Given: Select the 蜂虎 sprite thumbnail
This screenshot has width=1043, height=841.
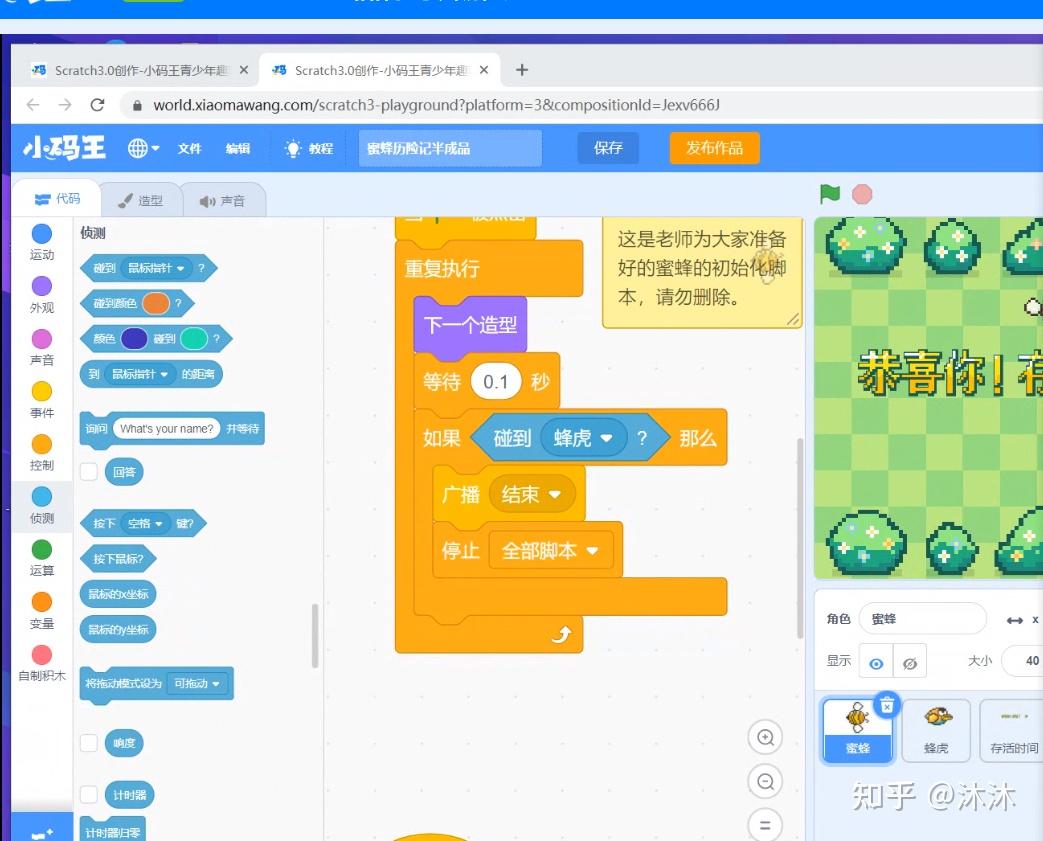Looking at the screenshot, I should pos(935,729).
